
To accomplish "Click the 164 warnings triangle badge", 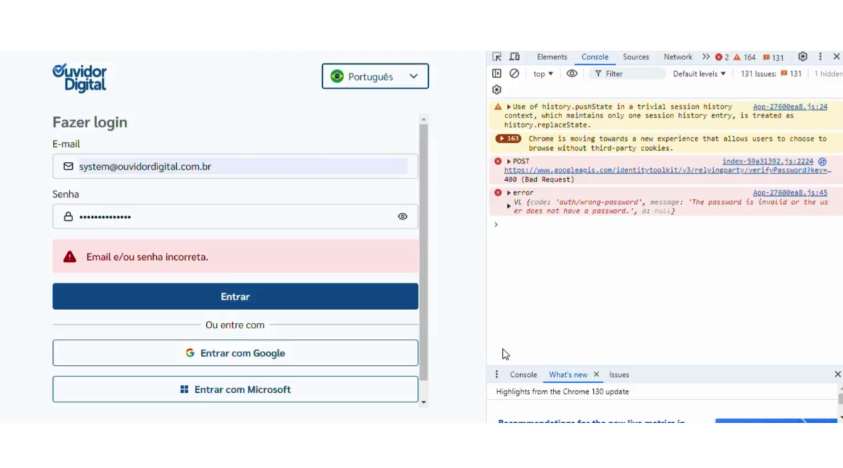I will pos(745,57).
